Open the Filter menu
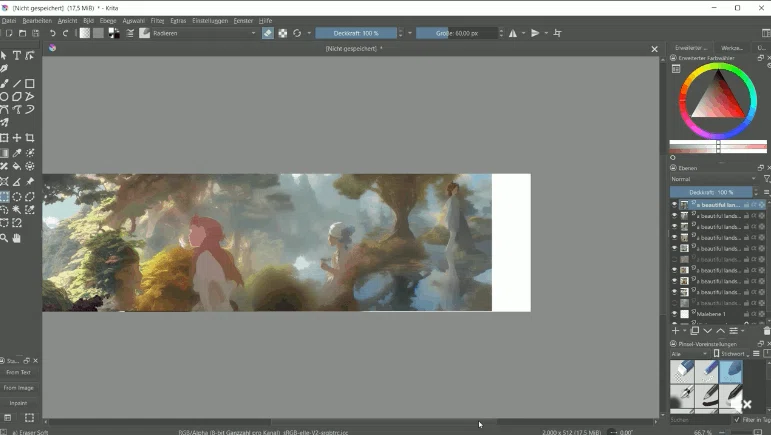This screenshot has width=771, height=435. point(157,21)
